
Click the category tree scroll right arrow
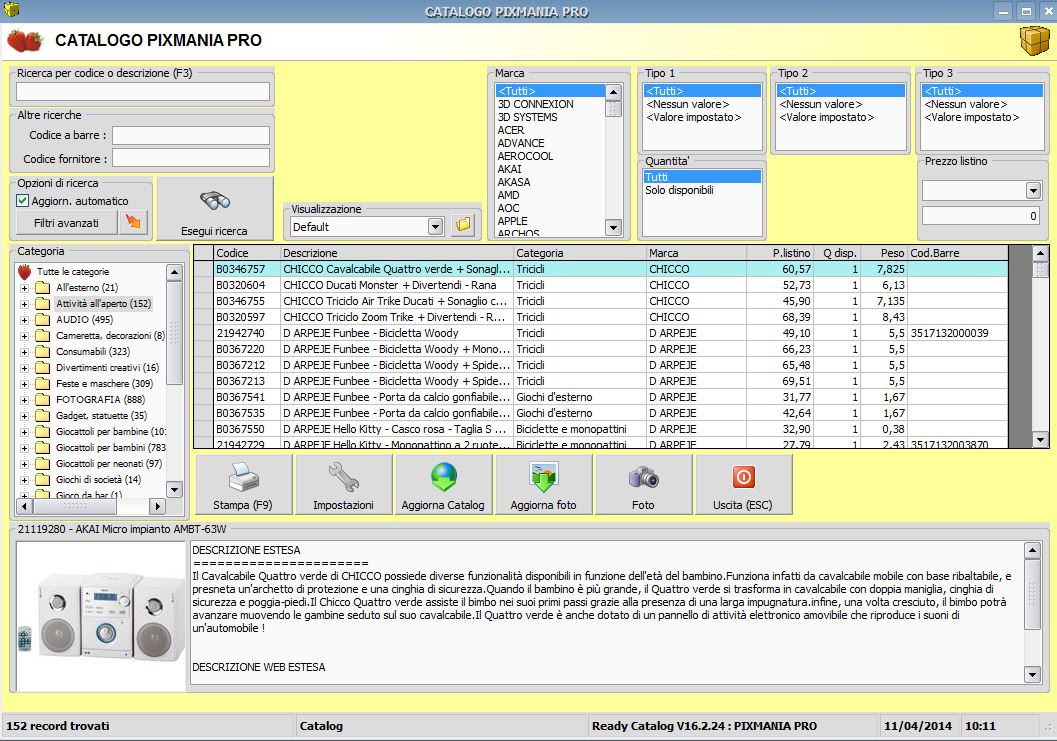pyautogui.click(x=158, y=505)
